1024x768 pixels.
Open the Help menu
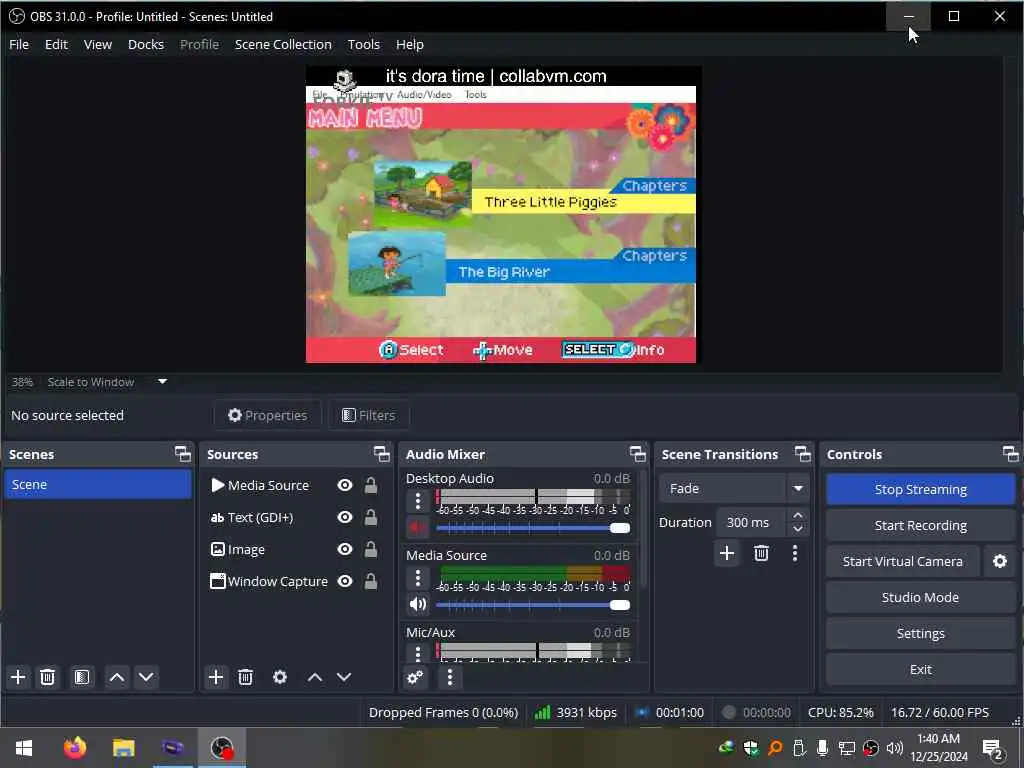coord(409,44)
